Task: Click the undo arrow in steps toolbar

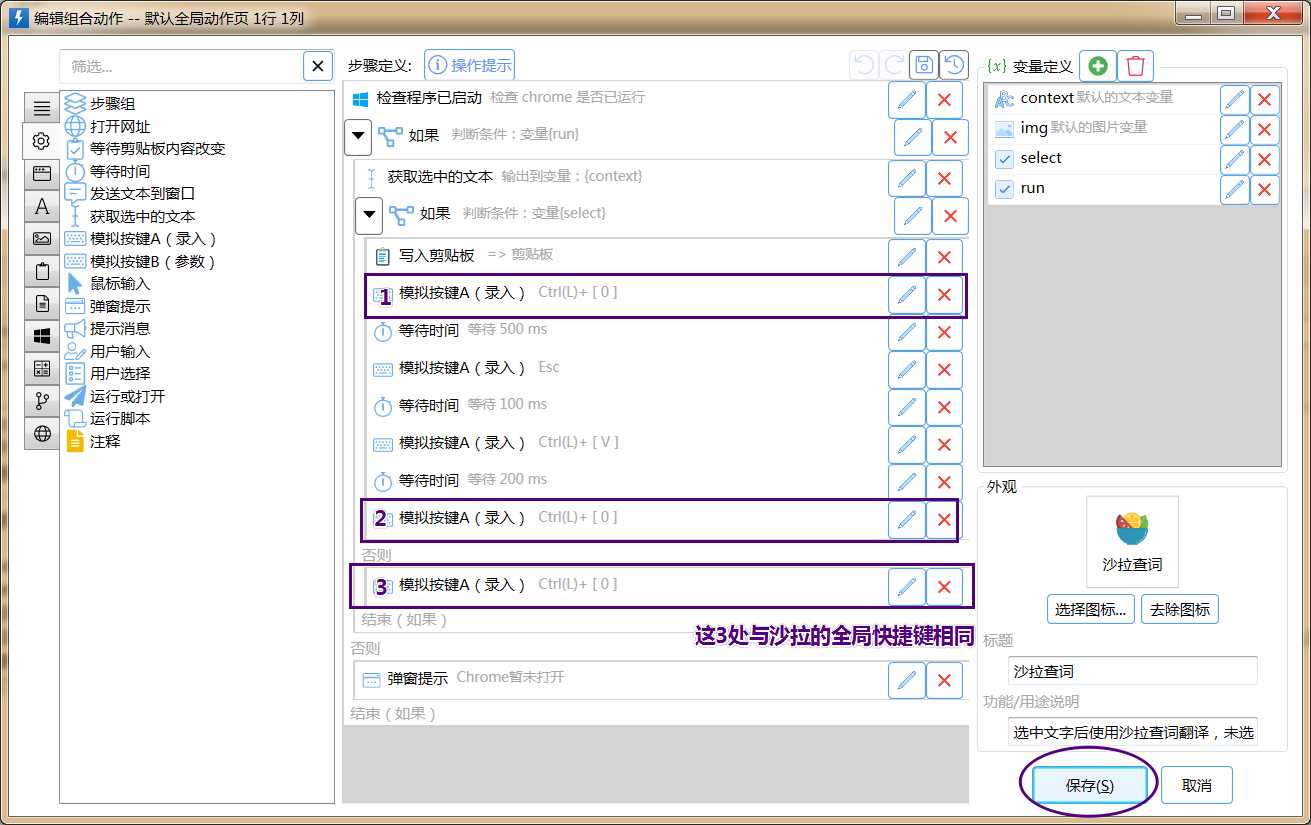Action: [864, 65]
